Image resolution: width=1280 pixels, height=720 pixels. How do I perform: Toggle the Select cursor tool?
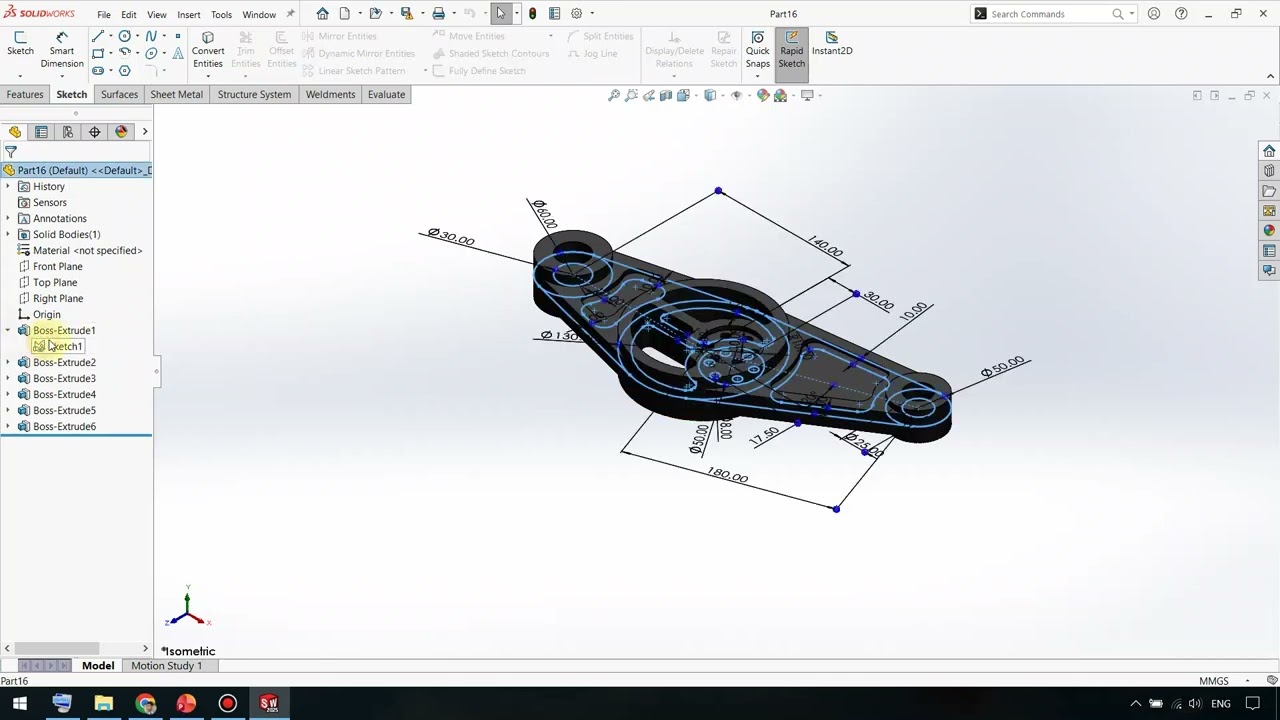500,14
